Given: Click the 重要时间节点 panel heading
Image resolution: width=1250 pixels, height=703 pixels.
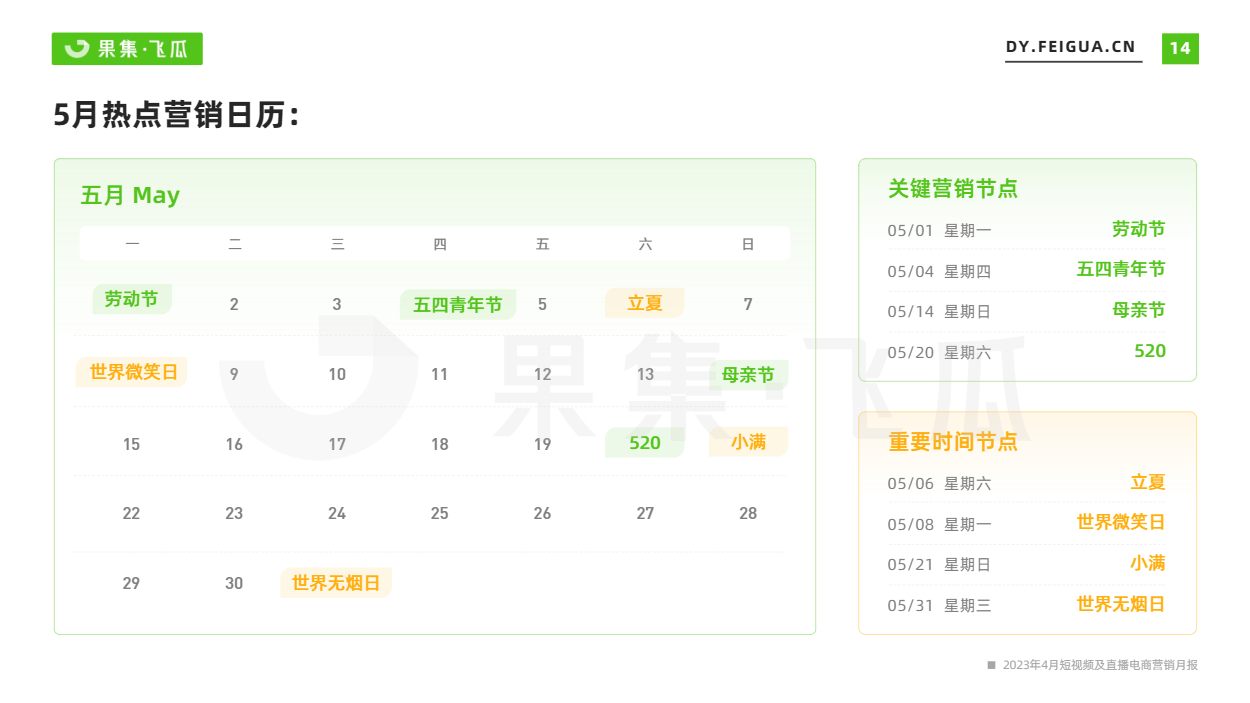Looking at the screenshot, I should click(x=953, y=441).
